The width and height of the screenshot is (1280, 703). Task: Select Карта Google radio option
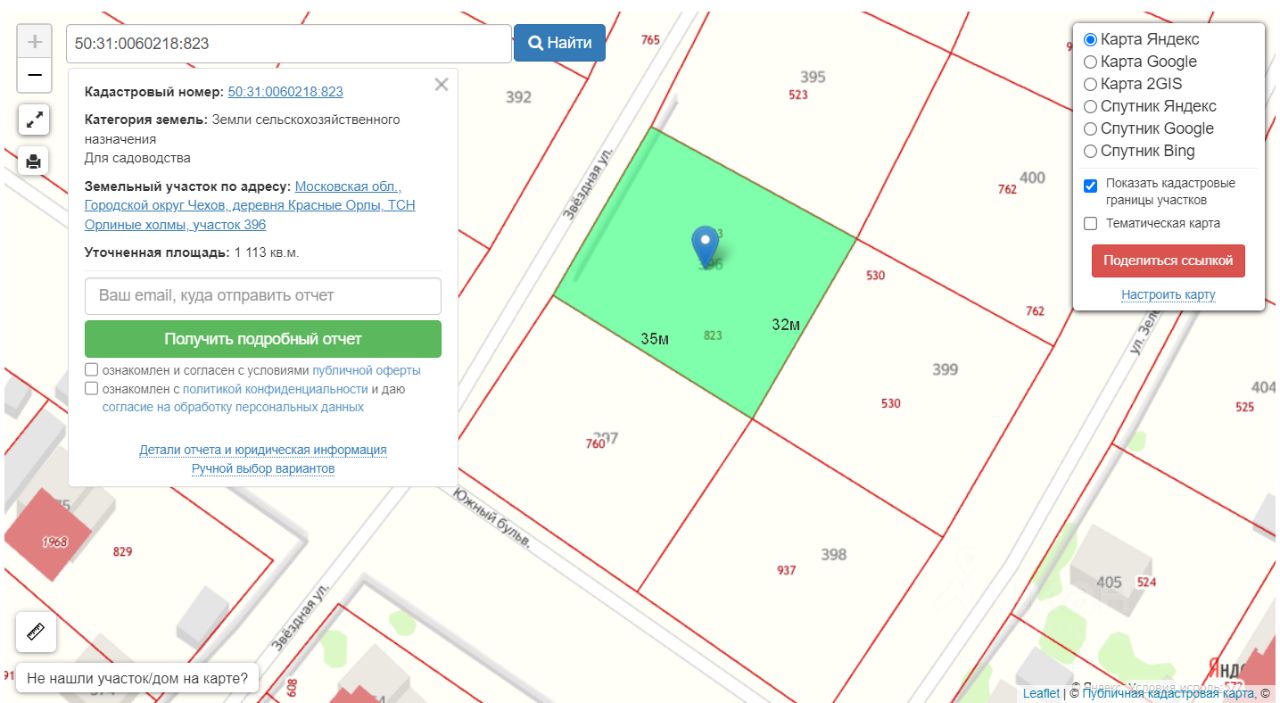point(1090,62)
